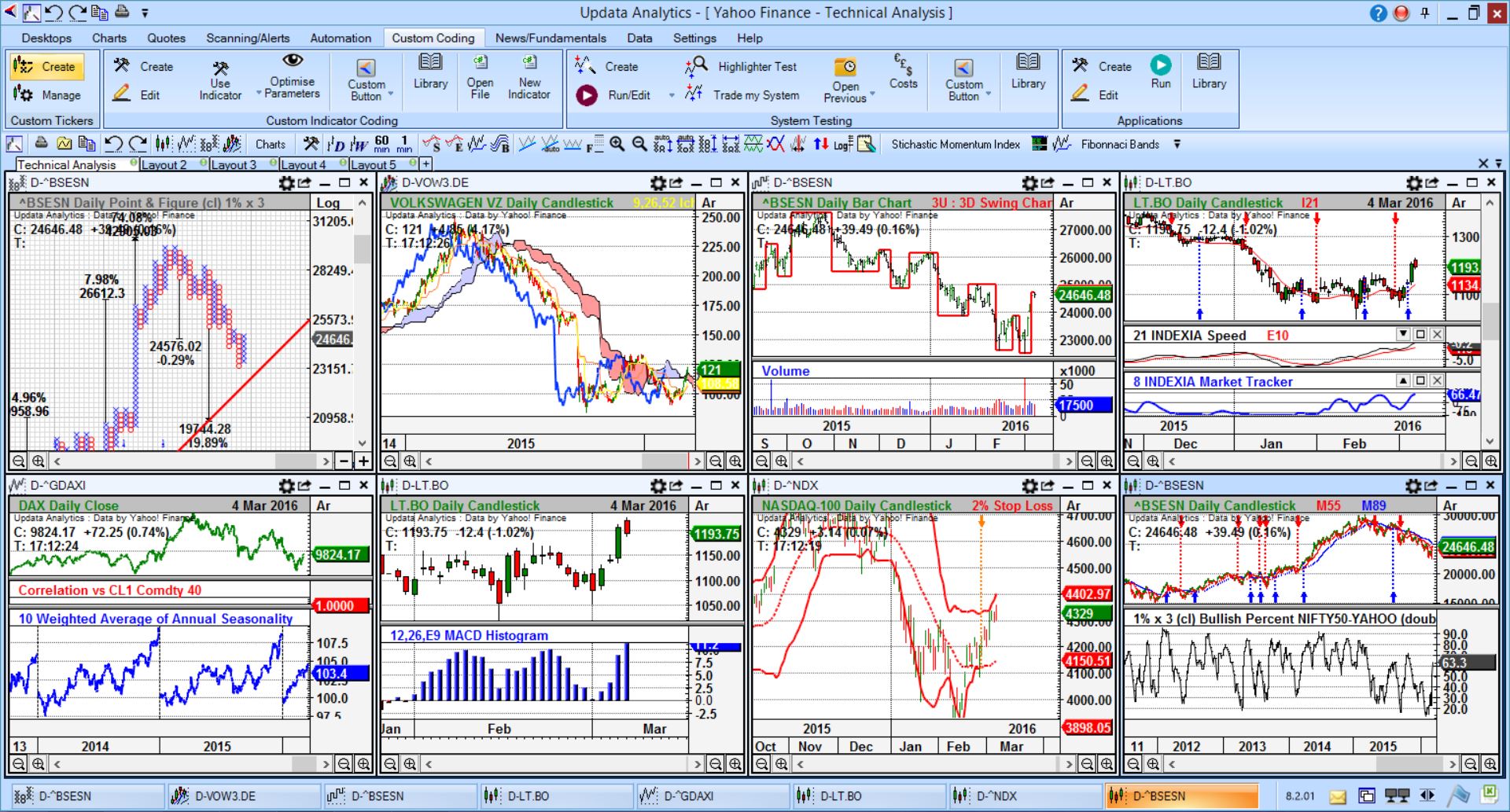
Task: Open the Scanning/Alerts menu tab
Action: coord(248,38)
